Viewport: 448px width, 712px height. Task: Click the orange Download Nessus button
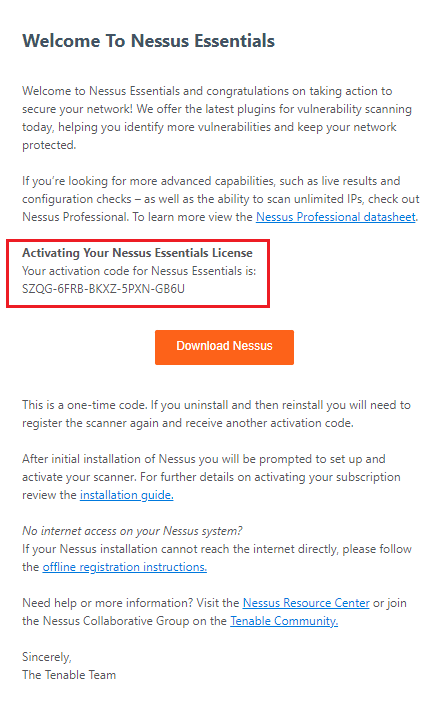pos(224,347)
